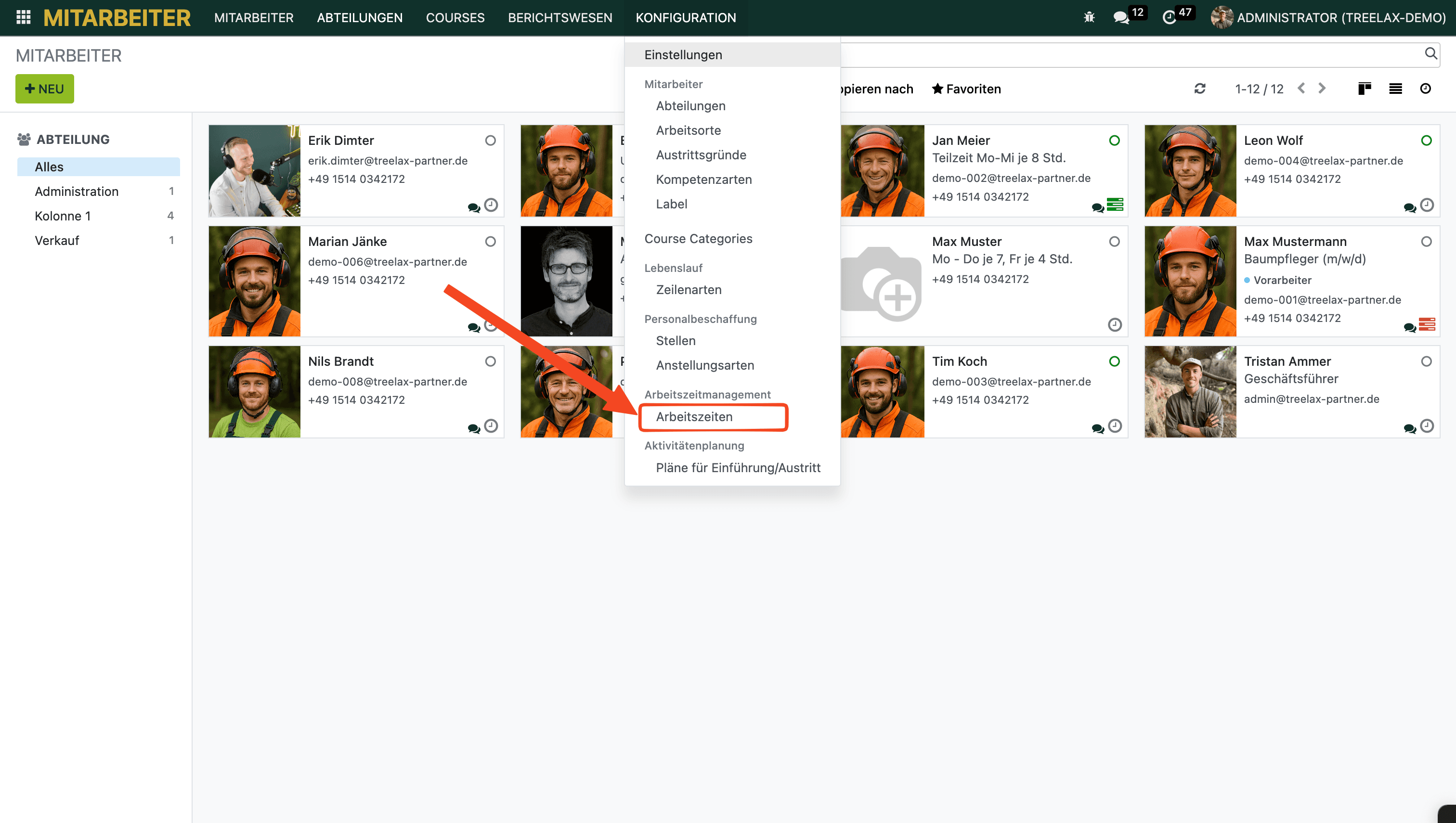Open Berichtswesen menu

tap(560, 17)
